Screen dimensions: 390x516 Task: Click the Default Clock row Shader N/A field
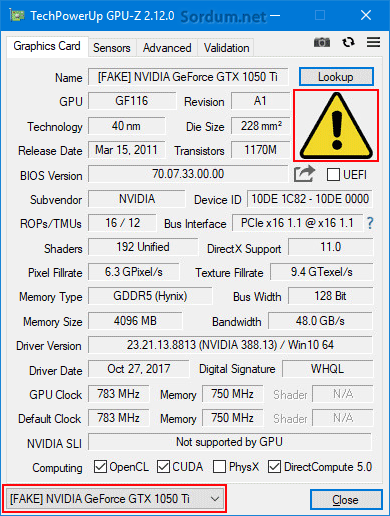point(343,418)
